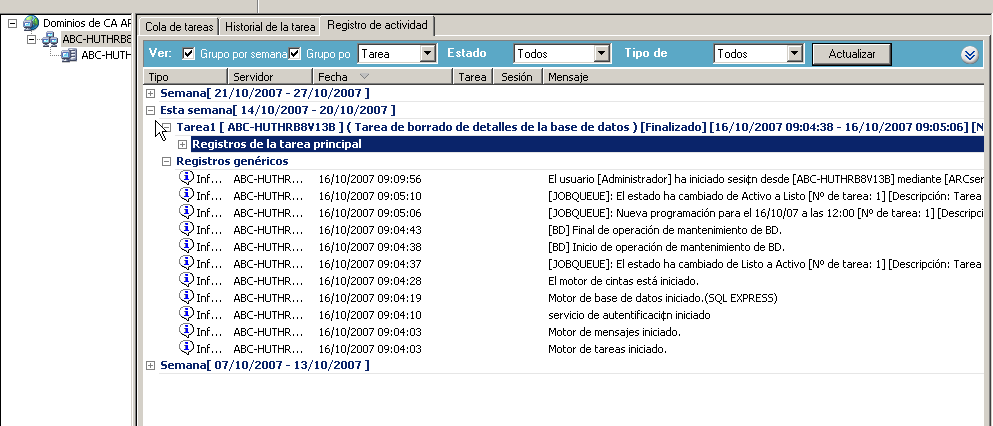Collapse the ABC-HUTHRB8 domain tree node

point(32,39)
